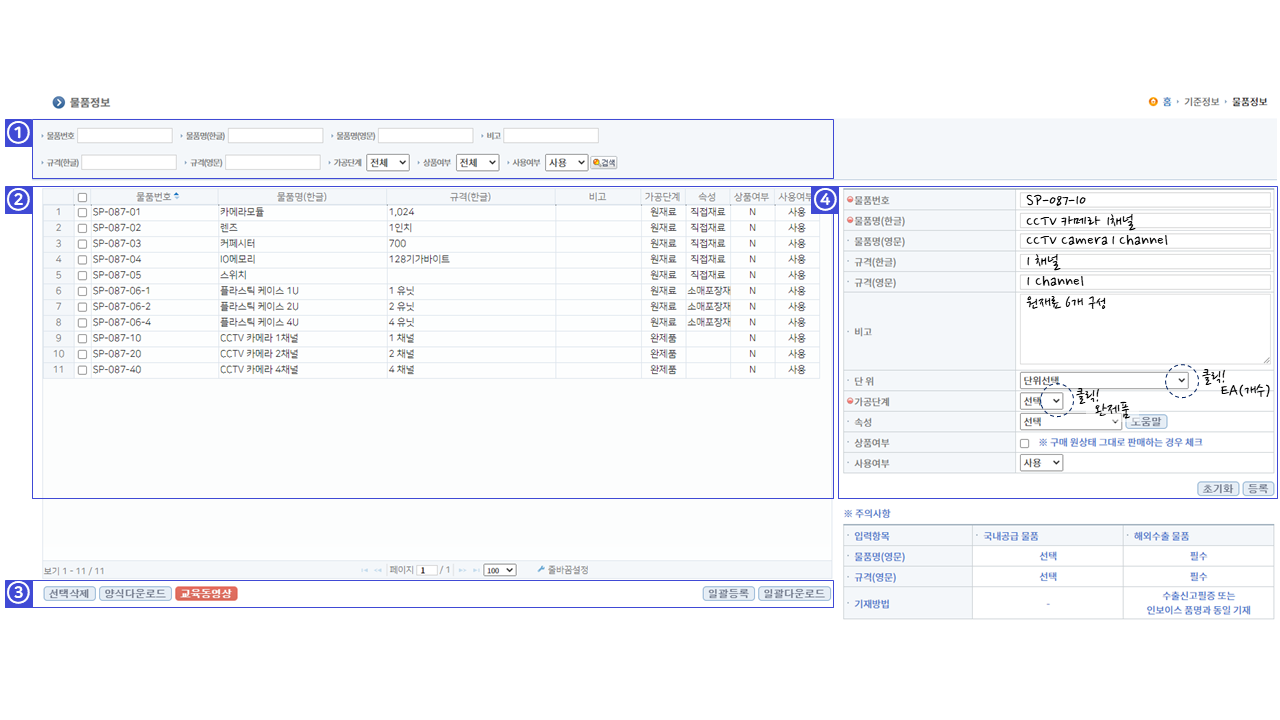1280x720 pixels.
Task: Click the 물품번호 search input field
Action: pos(125,136)
